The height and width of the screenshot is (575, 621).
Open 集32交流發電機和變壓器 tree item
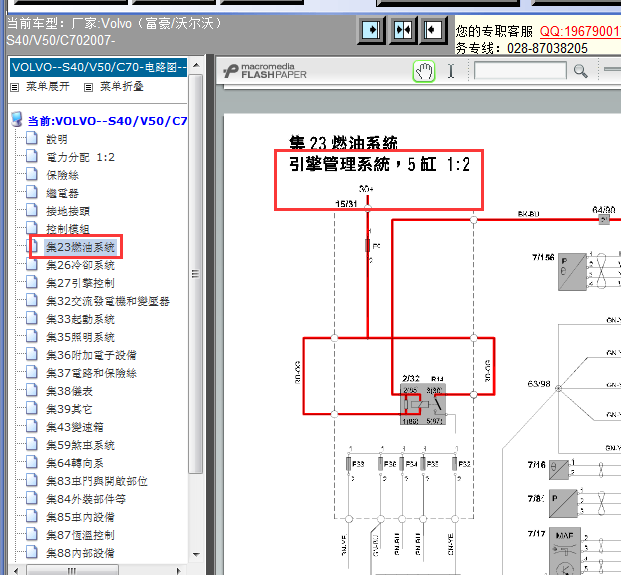coord(108,301)
